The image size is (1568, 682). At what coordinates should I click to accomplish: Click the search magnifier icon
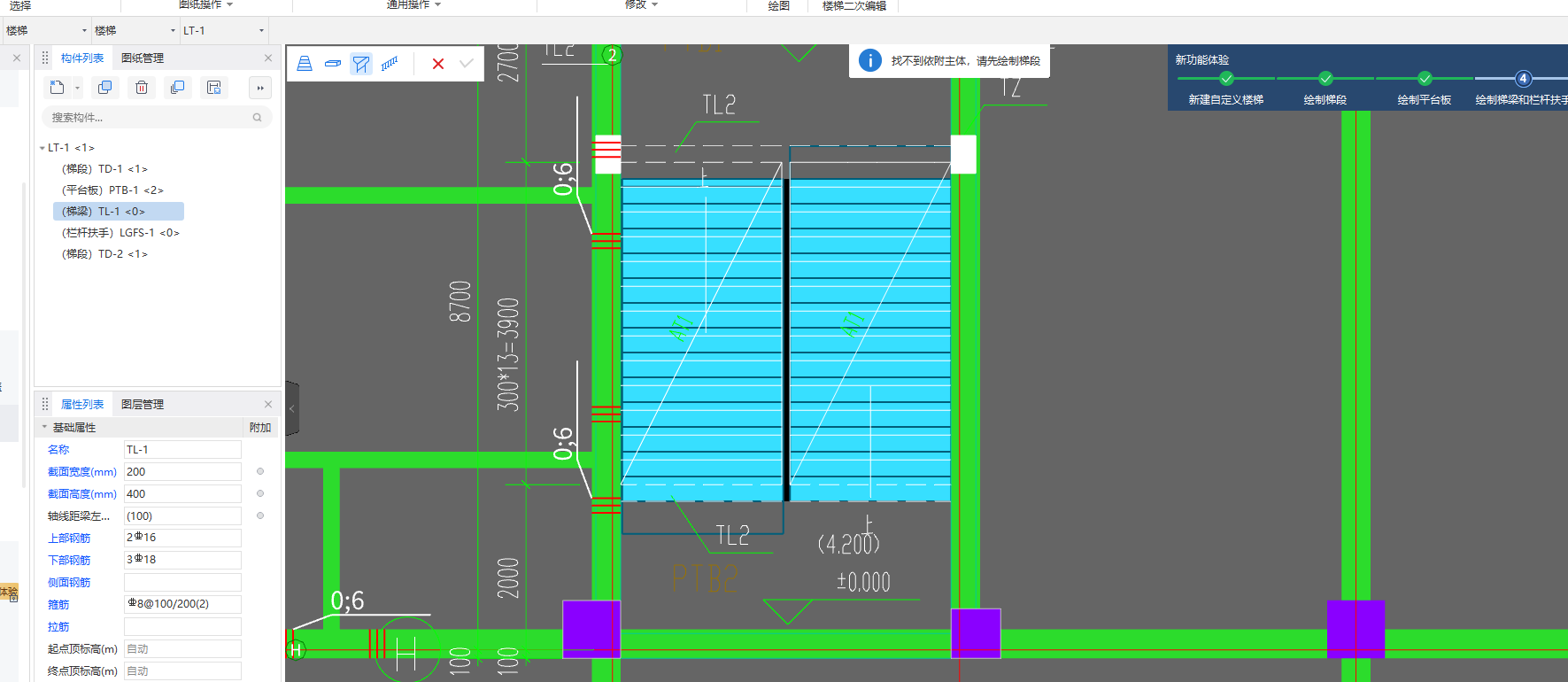258,118
